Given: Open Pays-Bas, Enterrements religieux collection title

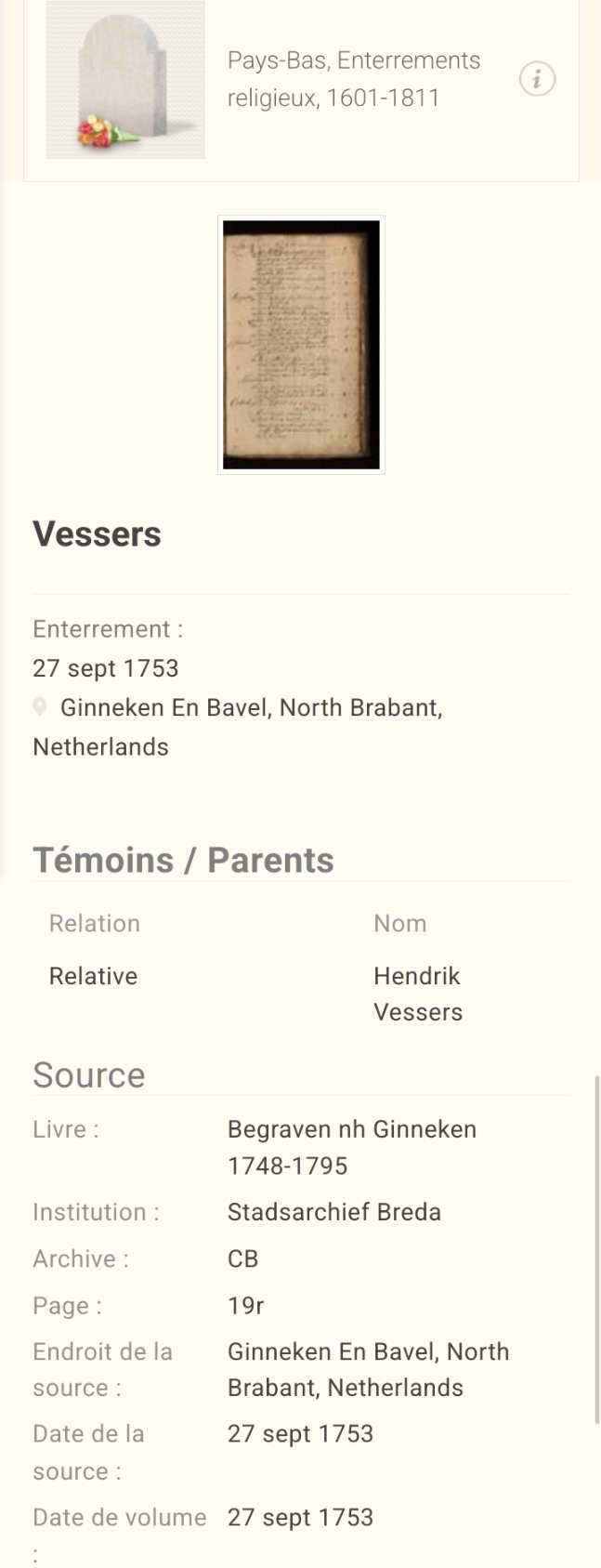Looking at the screenshot, I should coord(354,79).
